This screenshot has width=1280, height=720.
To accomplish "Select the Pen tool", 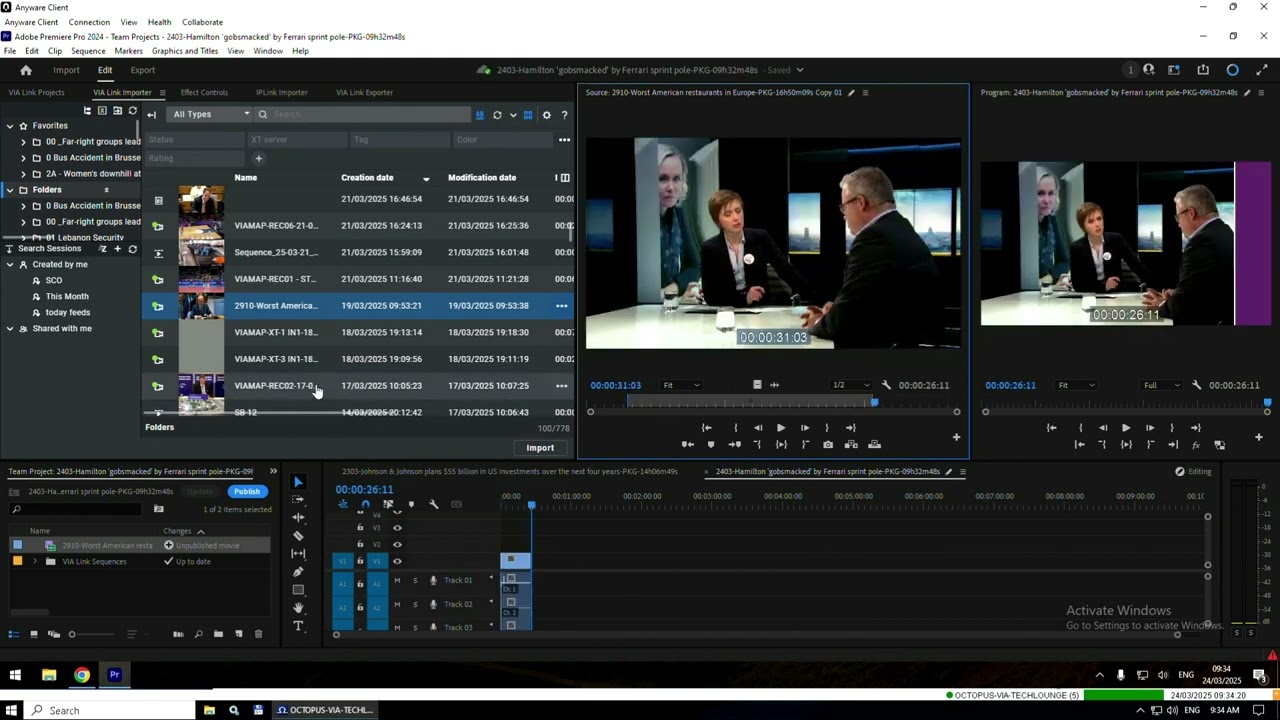I will (x=298, y=572).
